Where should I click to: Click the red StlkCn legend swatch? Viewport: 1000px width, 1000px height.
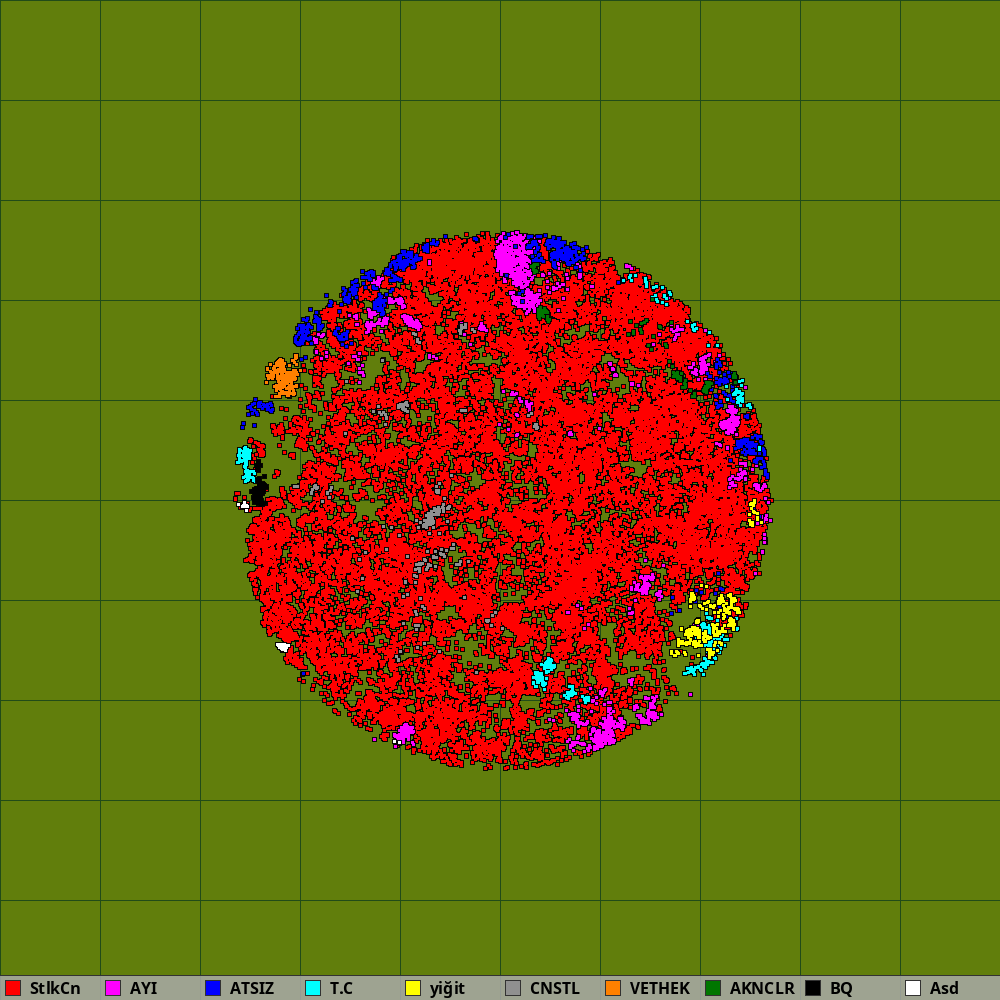click(x=13, y=988)
